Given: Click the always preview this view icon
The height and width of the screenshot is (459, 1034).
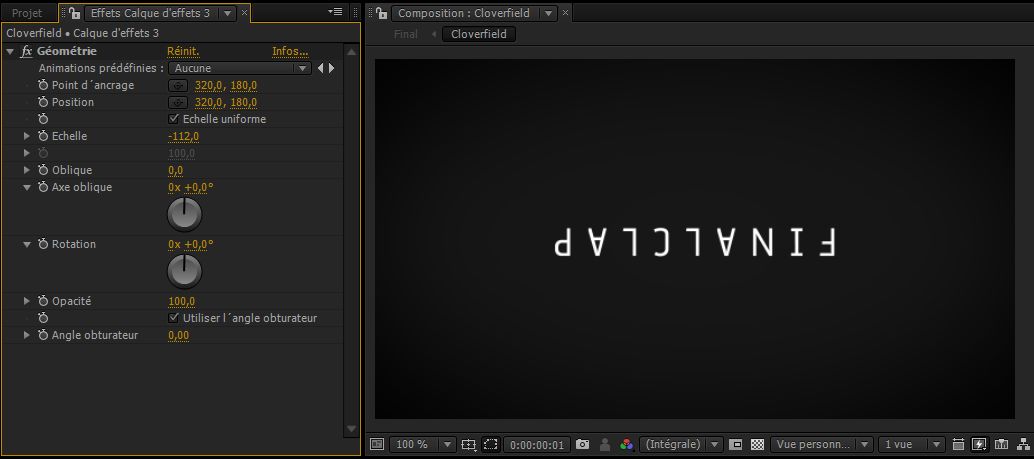Looking at the screenshot, I should pos(377,444).
